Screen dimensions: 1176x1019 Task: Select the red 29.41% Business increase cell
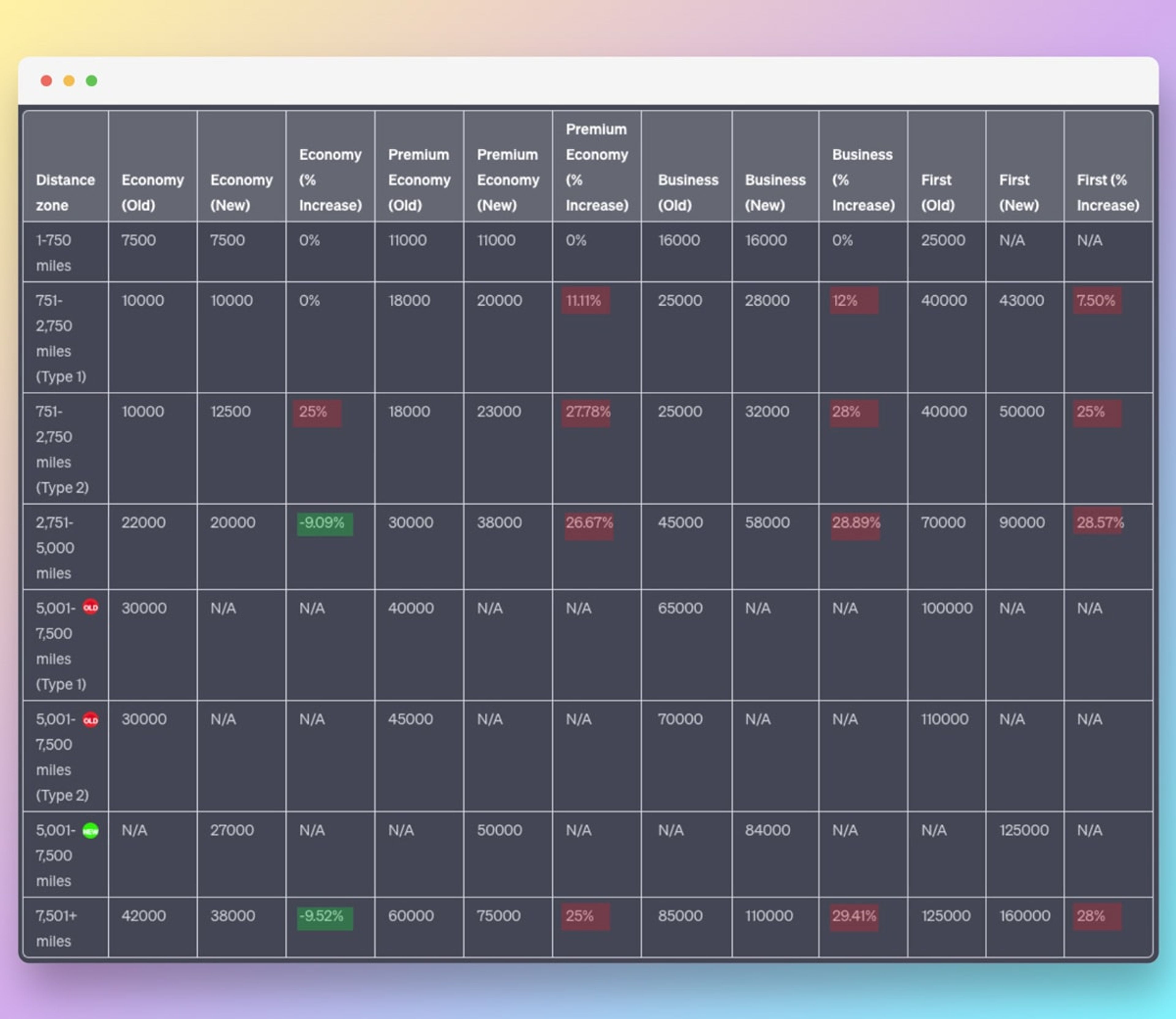pyautogui.click(x=854, y=916)
